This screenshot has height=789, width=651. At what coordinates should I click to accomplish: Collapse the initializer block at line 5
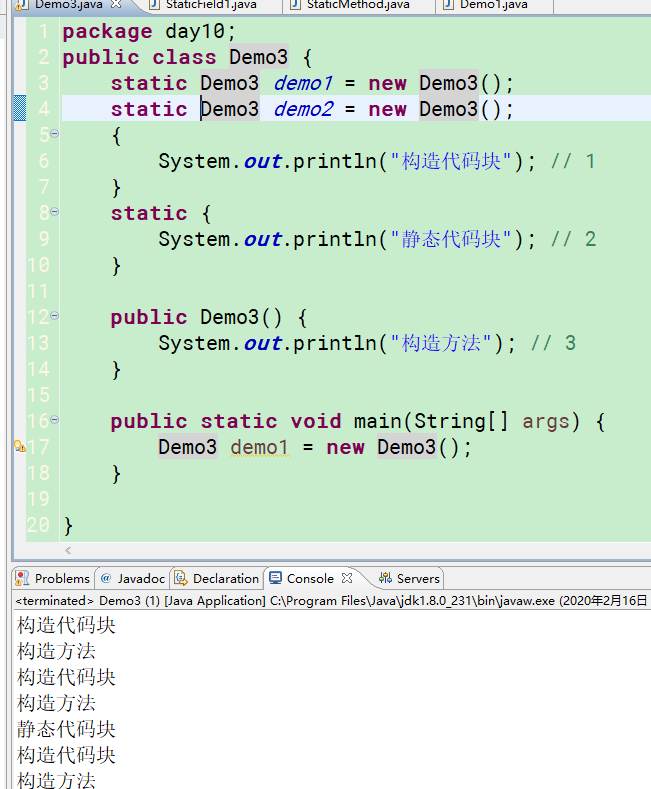(x=54, y=134)
